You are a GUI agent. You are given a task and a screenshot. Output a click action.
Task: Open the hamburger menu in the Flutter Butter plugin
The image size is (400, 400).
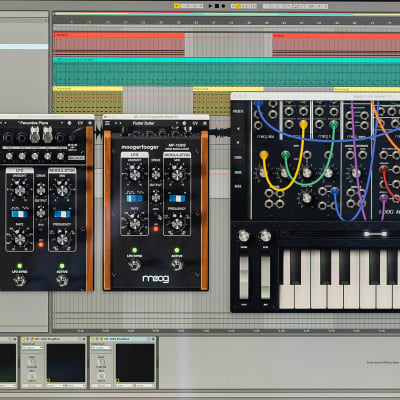[108, 123]
